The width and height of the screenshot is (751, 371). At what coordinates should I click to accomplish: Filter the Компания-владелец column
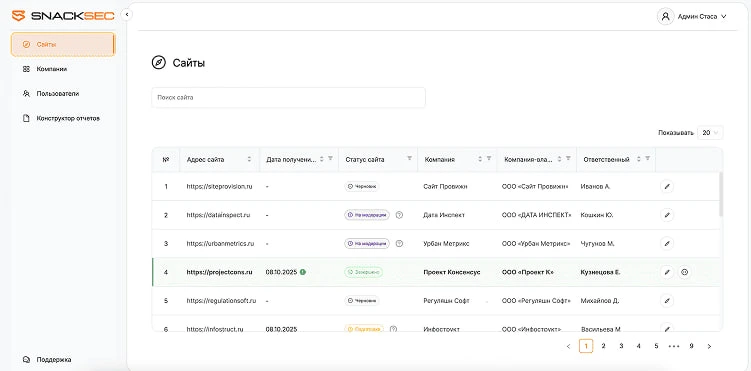tap(568, 158)
